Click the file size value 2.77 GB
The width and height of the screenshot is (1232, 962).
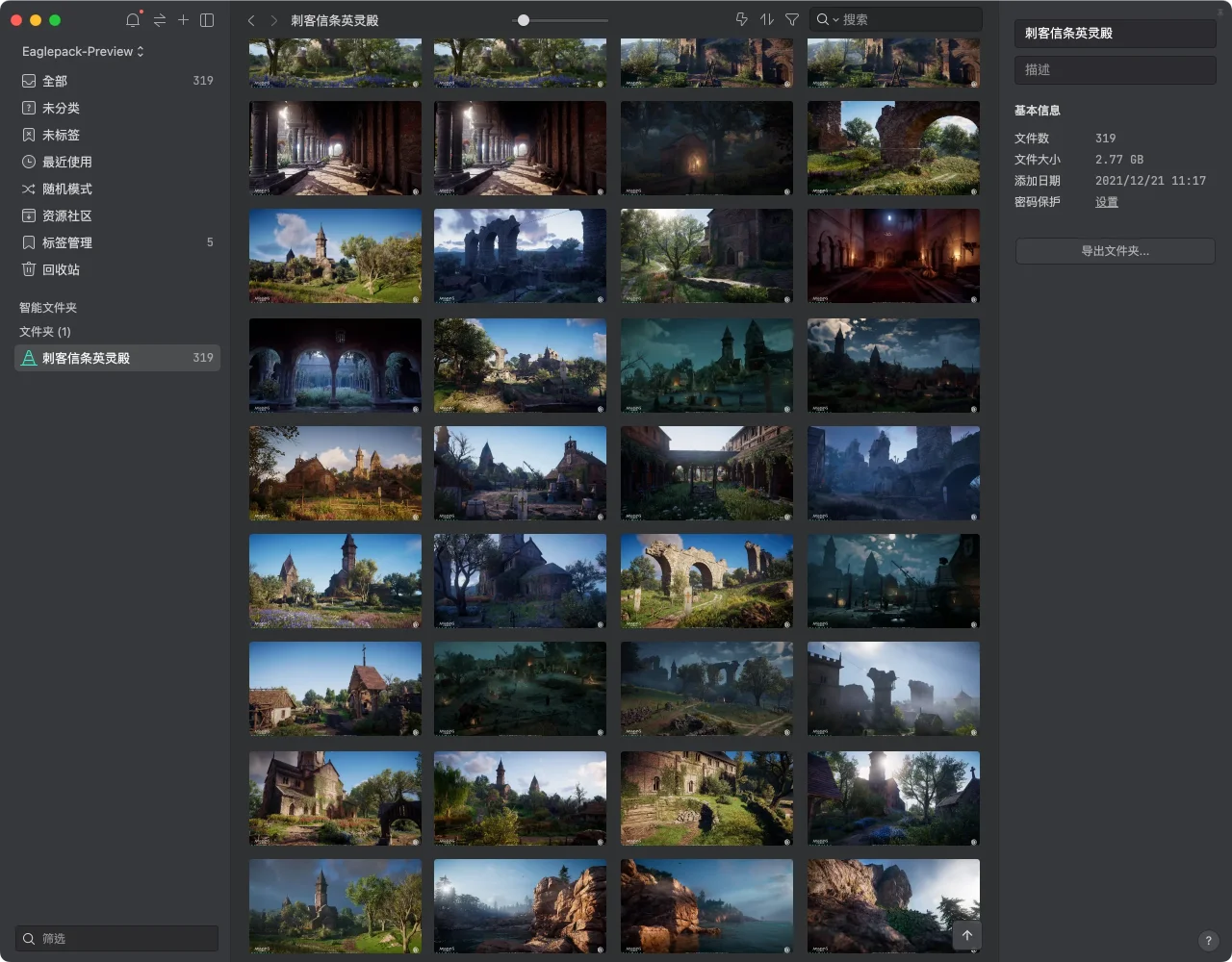click(1119, 160)
